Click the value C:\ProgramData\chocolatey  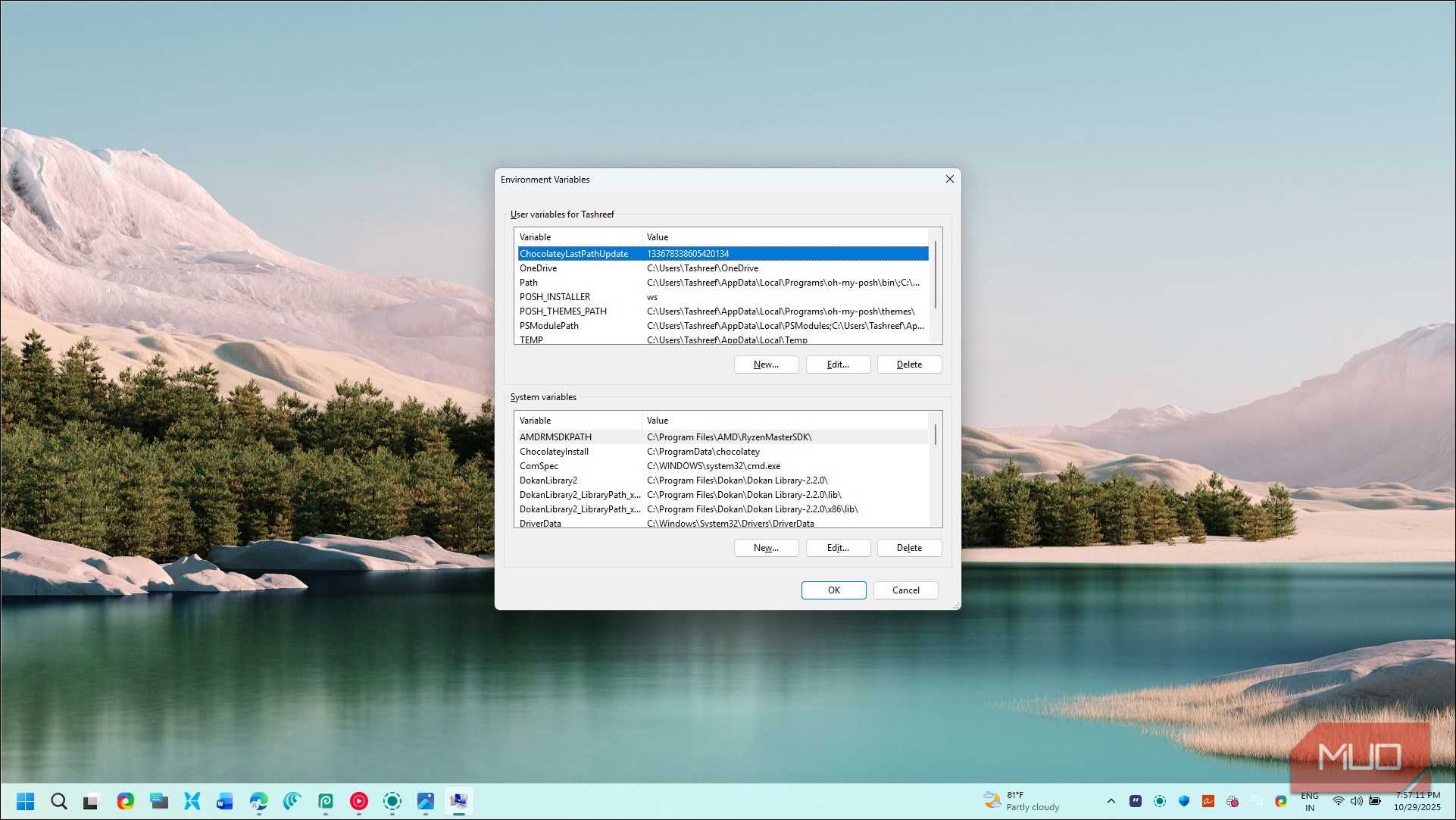(x=703, y=452)
